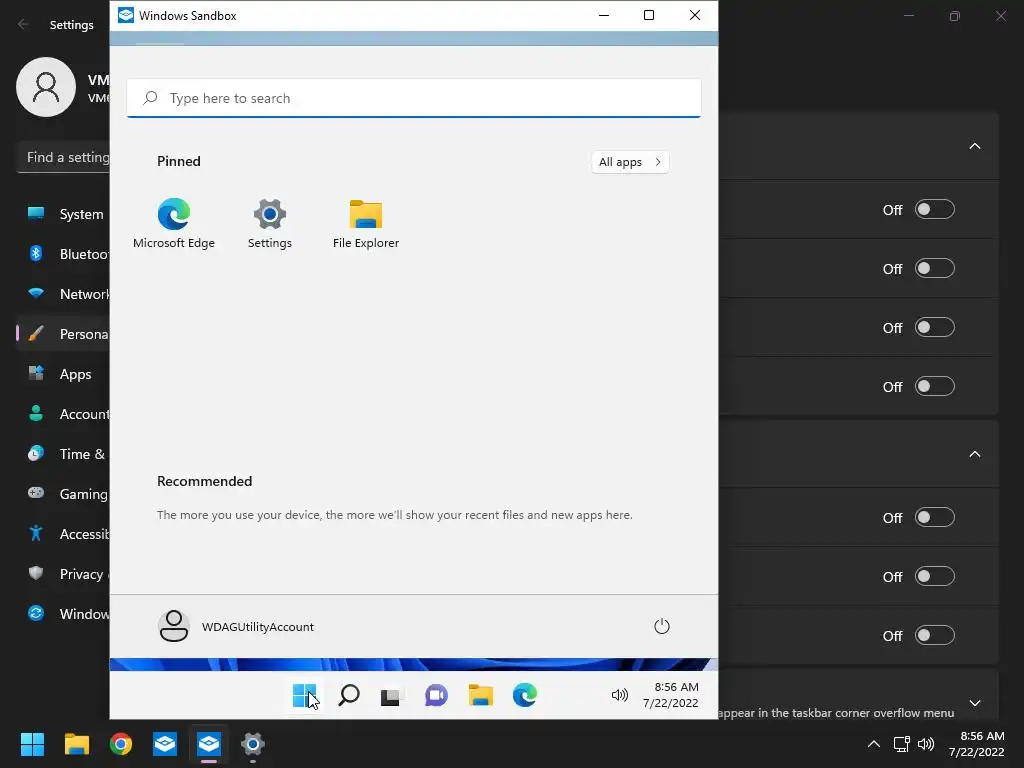Go back in the Settings window

point(24,24)
